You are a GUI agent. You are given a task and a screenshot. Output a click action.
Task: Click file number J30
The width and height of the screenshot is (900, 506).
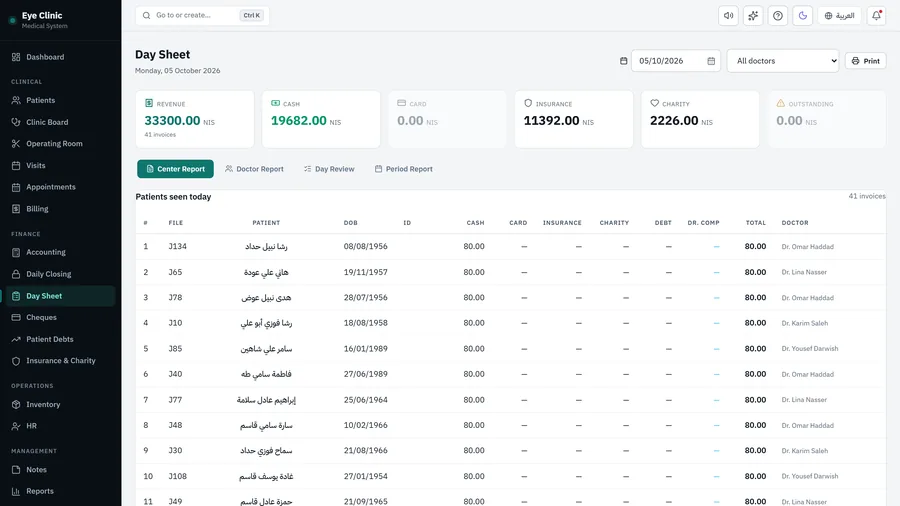175,450
